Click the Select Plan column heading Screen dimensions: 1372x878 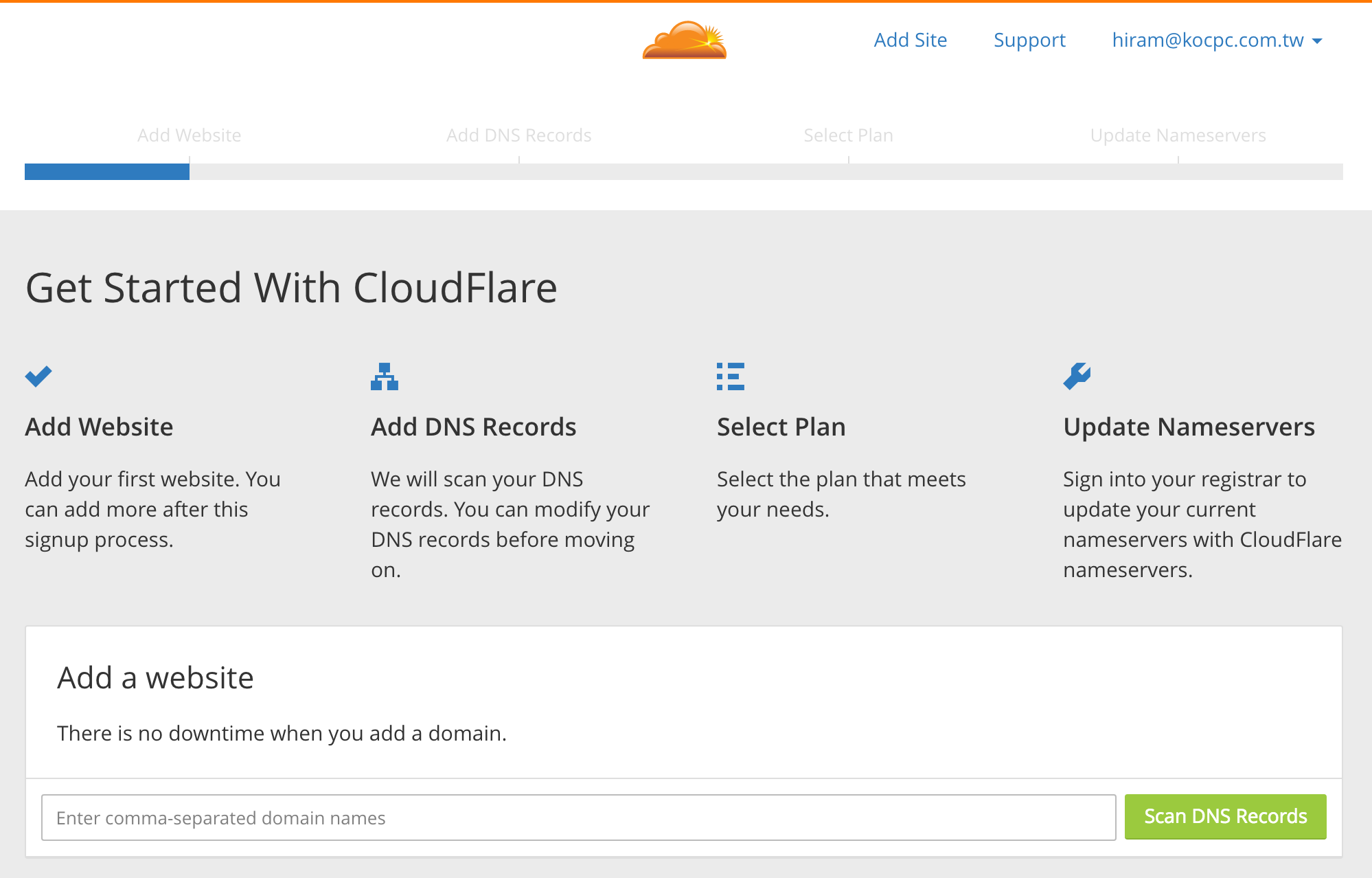click(781, 427)
